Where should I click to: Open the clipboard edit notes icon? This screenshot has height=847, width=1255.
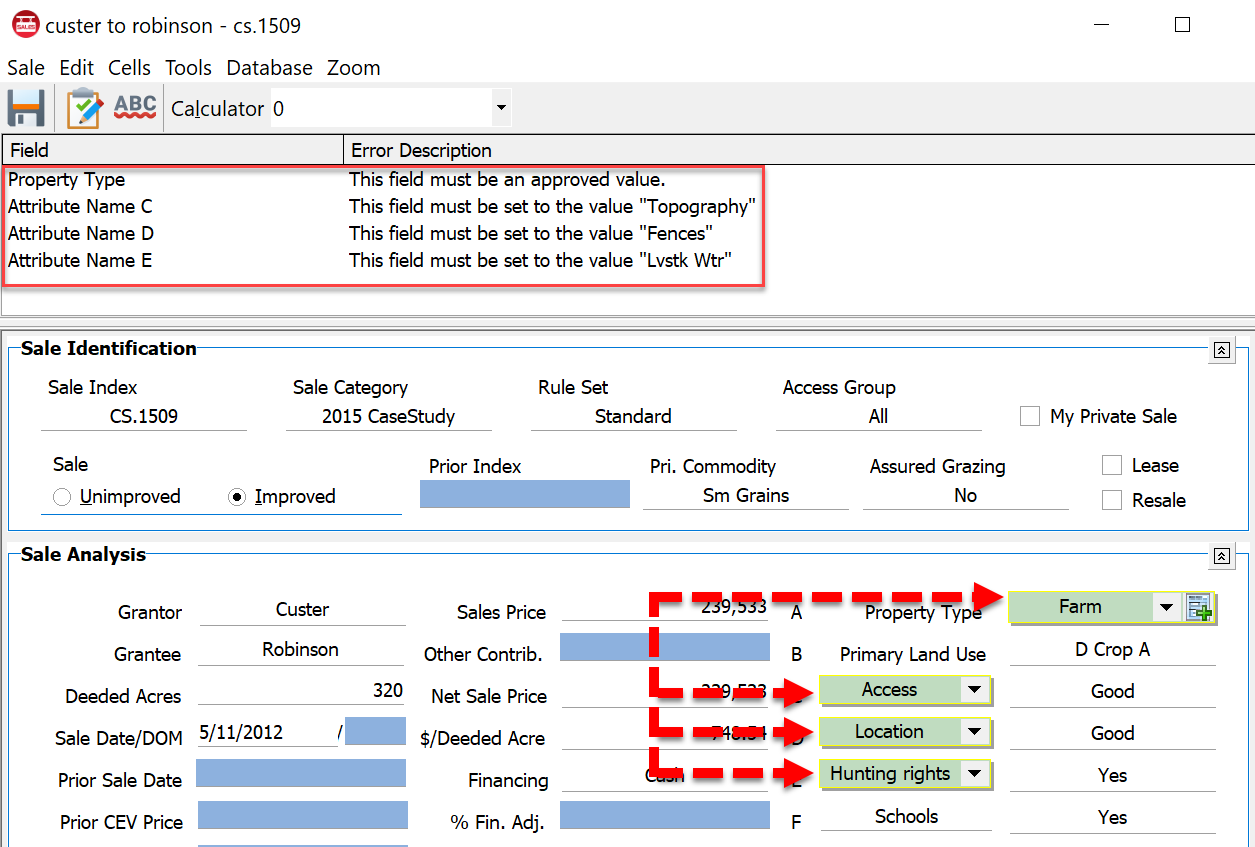[x=84, y=107]
